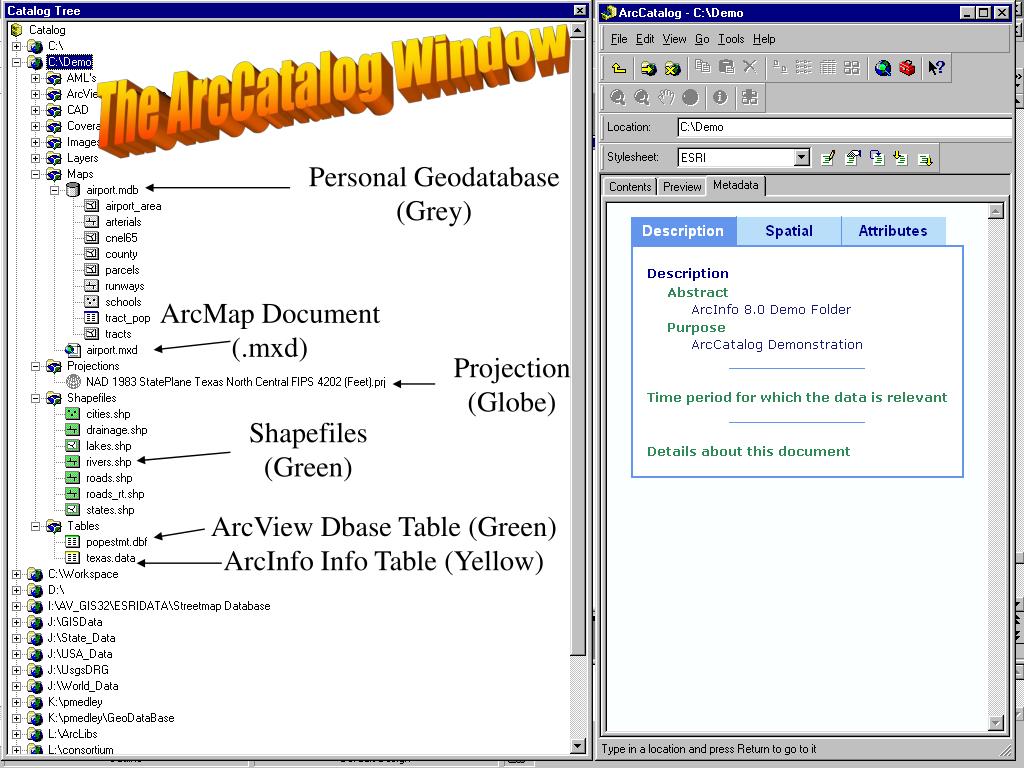
Task: Select the Metadata tab
Action: click(735, 185)
